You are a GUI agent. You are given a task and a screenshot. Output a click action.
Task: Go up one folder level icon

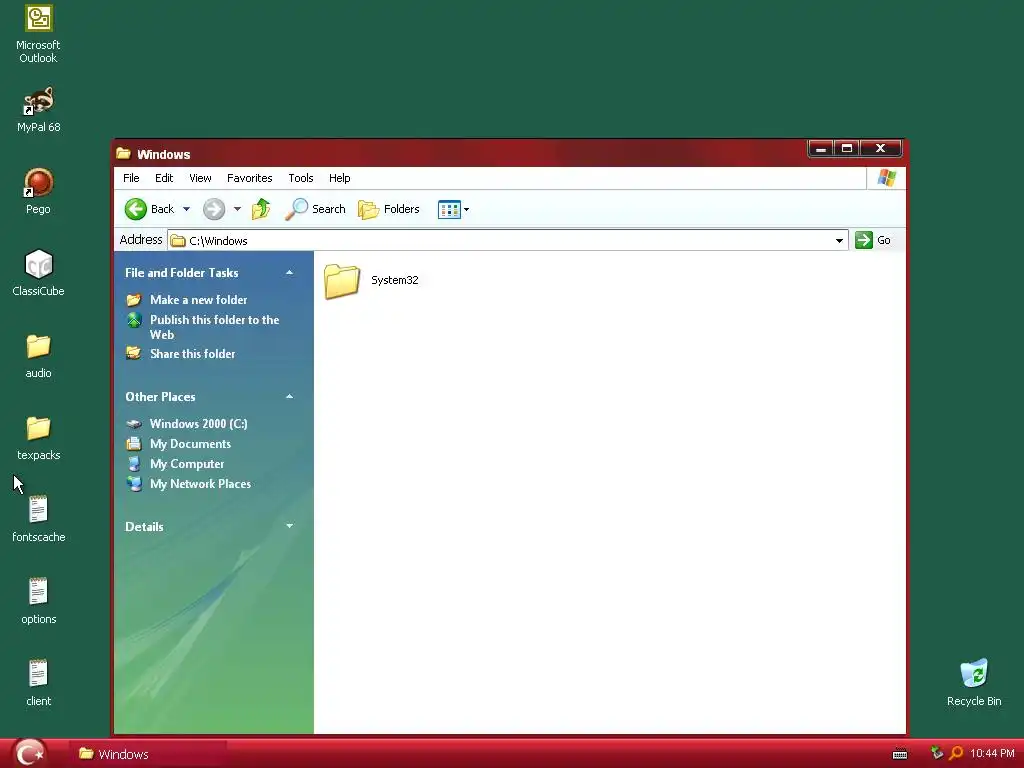[261, 209]
